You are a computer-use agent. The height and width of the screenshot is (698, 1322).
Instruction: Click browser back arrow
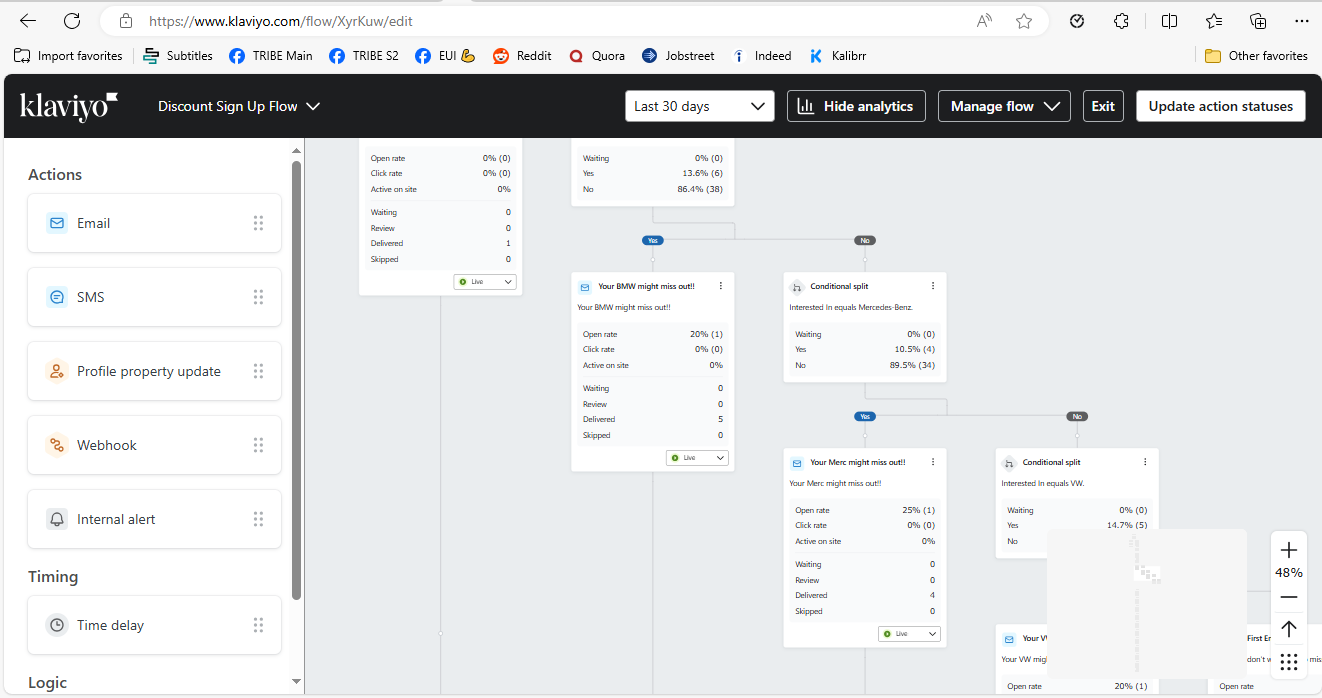tap(28, 21)
